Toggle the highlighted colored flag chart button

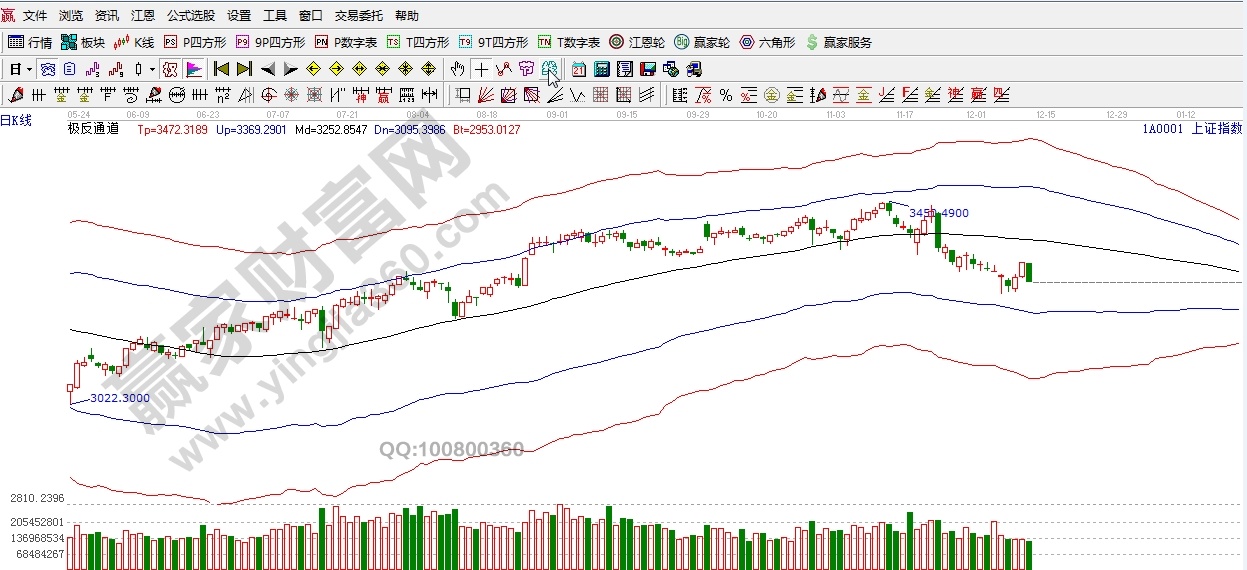pos(194,69)
